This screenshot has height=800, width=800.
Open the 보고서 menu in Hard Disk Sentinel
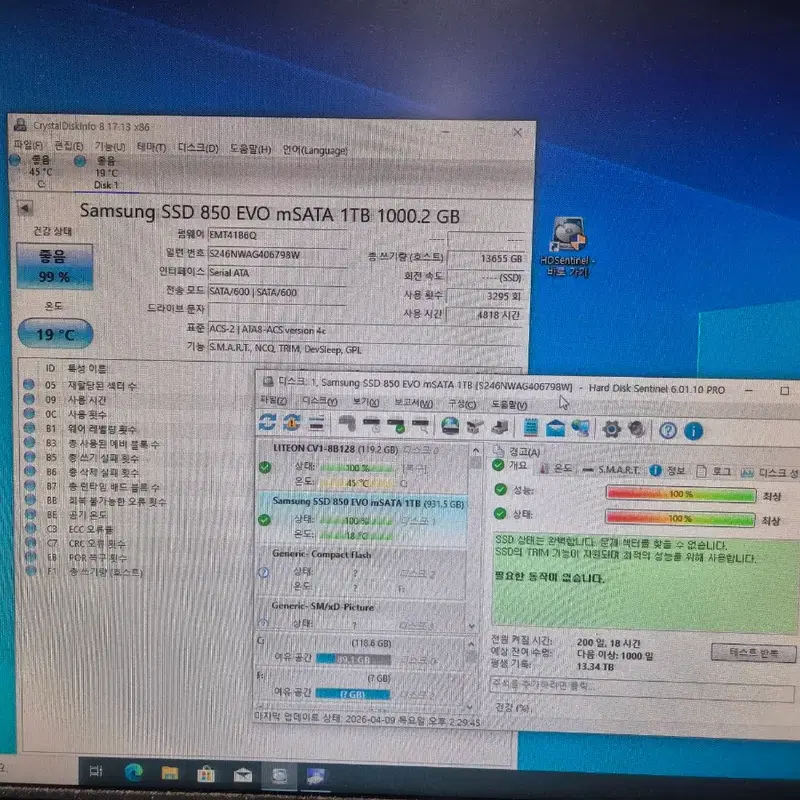click(413, 403)
